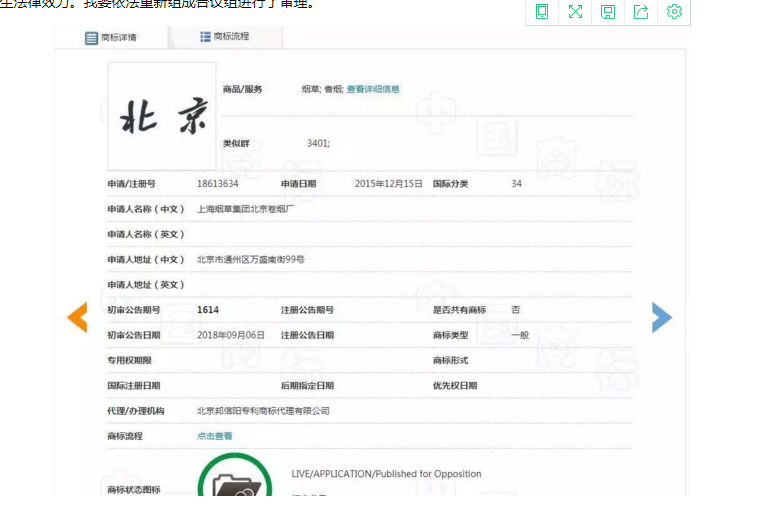Select announcement date 2018年09月06日
This screenshot has height=505, width=769.
point(231,335)
